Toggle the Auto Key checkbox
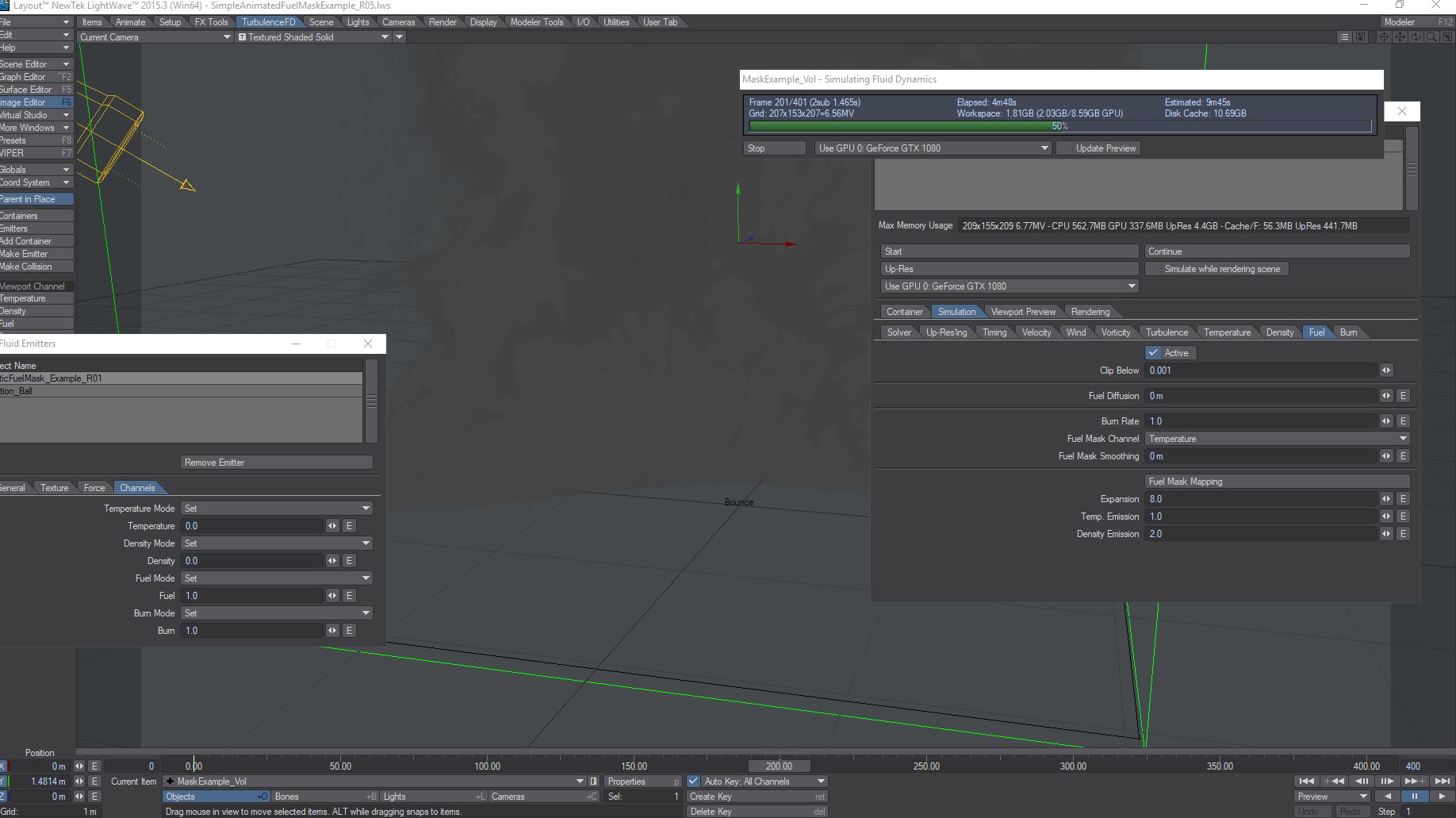 pos(694,782)
